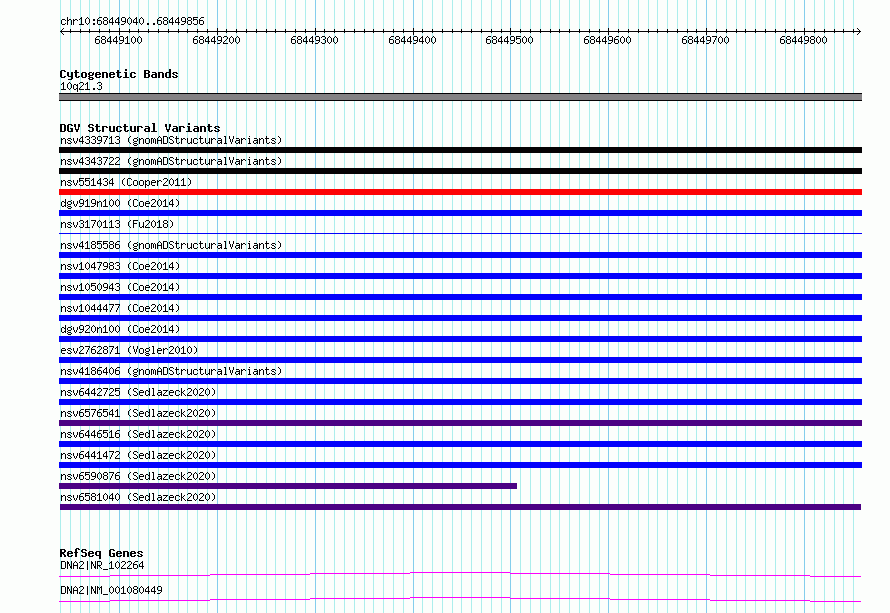
Task: Open variant nsv6442725 (Sedlazeck2020) label
Action: [x=138, y=392]
